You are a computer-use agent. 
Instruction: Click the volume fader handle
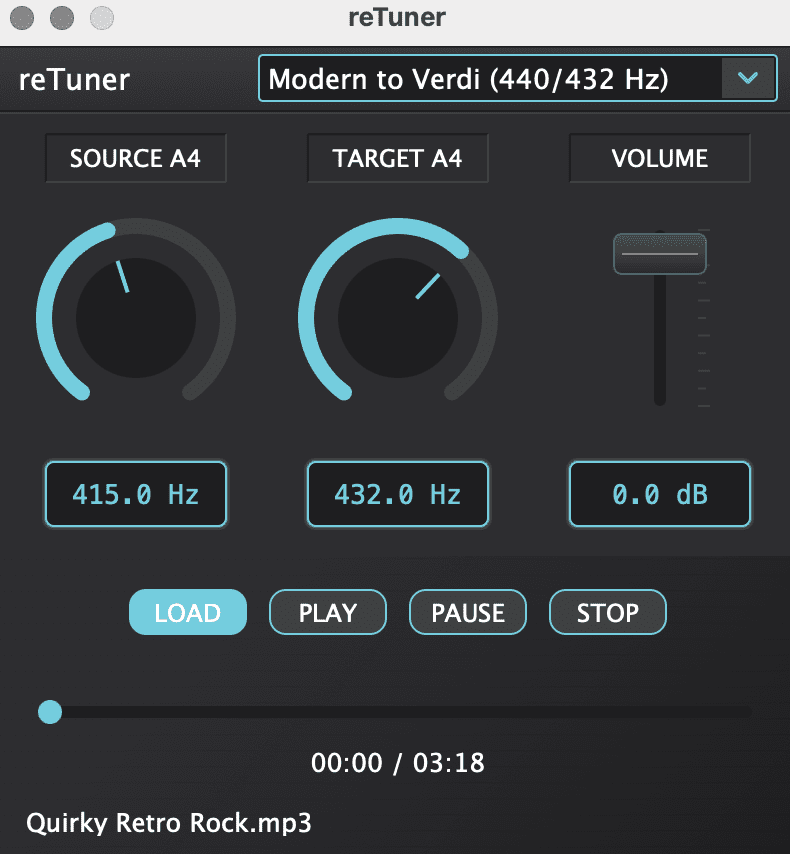click(x=660, y=254)
